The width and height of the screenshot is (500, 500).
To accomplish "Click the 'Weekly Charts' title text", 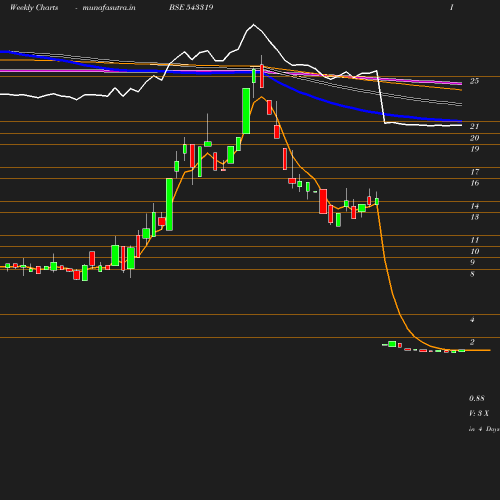I will 34,7.
